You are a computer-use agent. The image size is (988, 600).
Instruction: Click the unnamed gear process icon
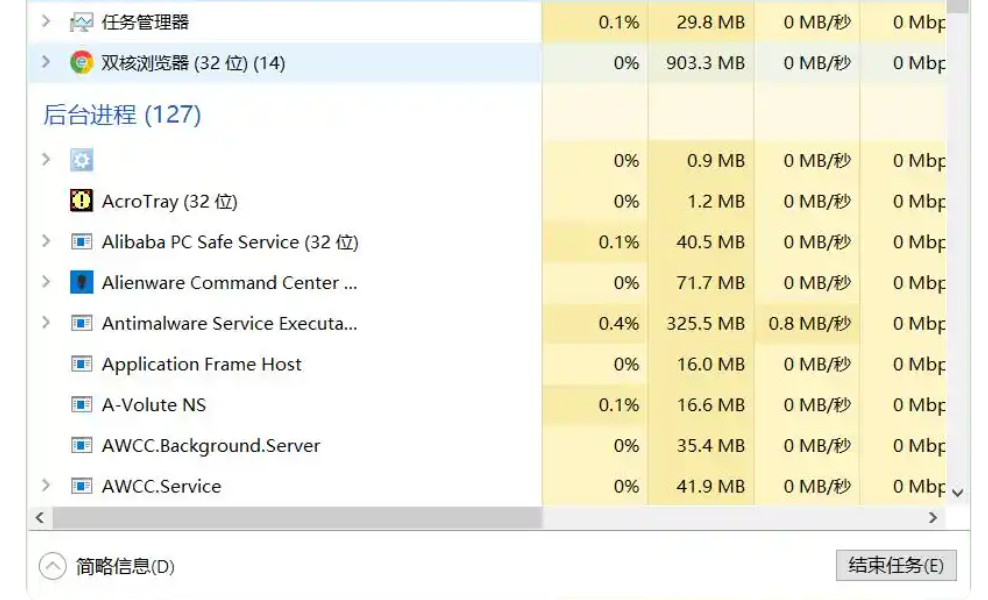tap(82, 160)
